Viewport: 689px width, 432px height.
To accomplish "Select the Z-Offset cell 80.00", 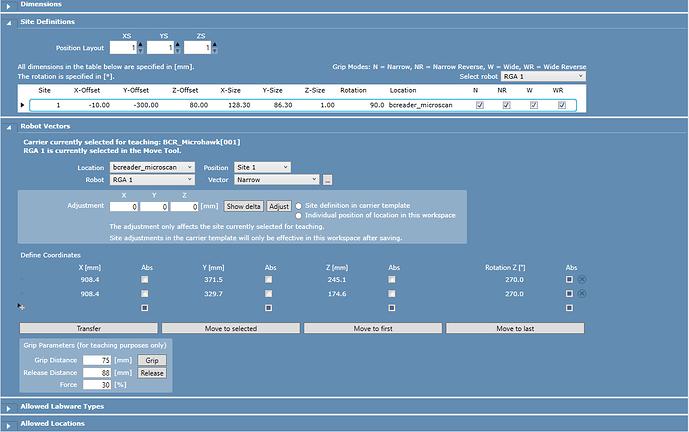I will click(x=199, y=105).
